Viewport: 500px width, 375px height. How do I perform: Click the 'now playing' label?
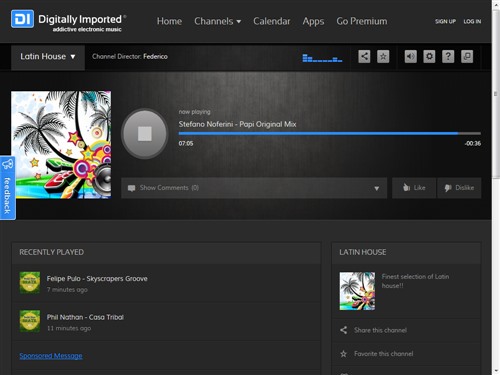tap(194, 112)
